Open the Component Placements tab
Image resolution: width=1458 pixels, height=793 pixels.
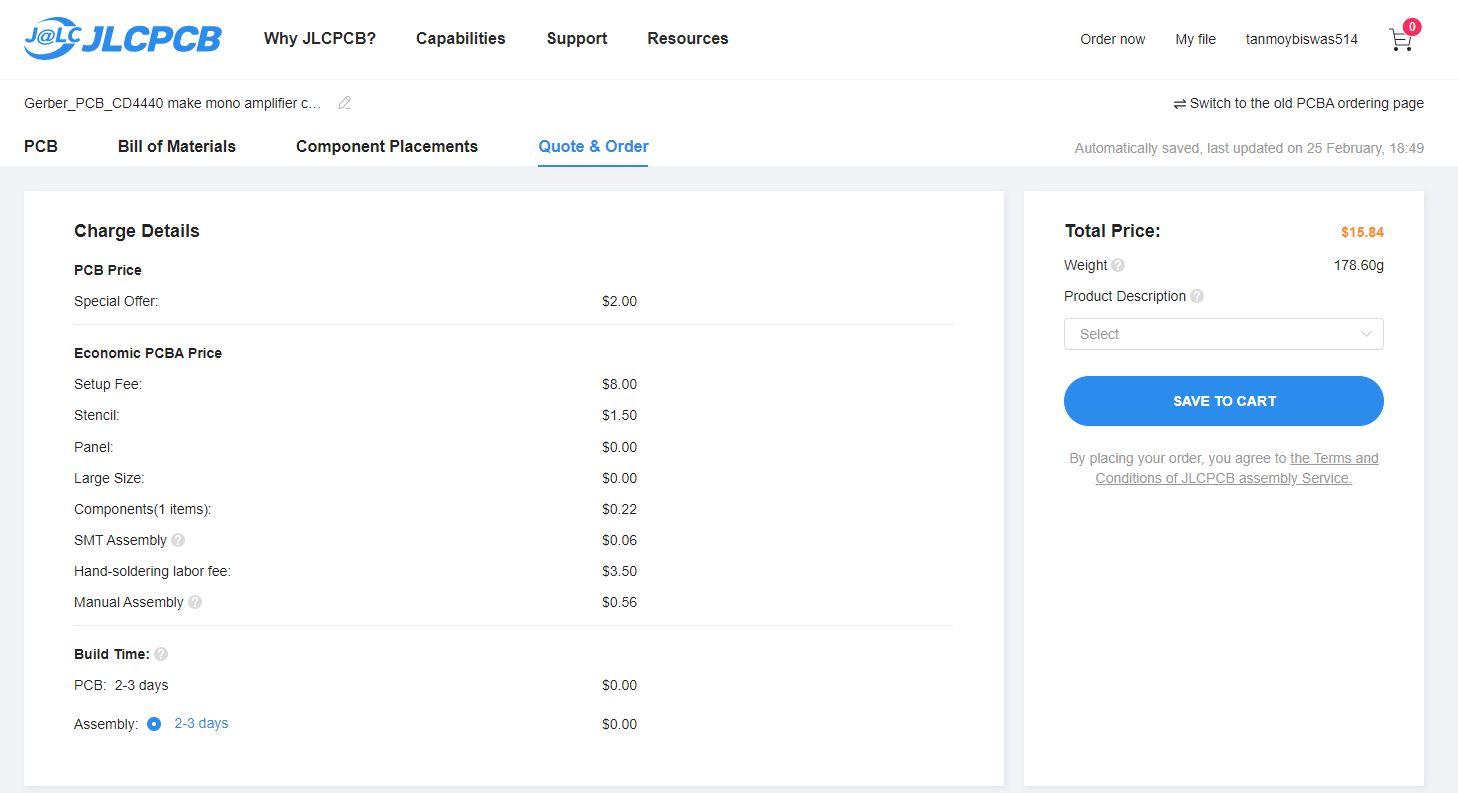(387, 146)
